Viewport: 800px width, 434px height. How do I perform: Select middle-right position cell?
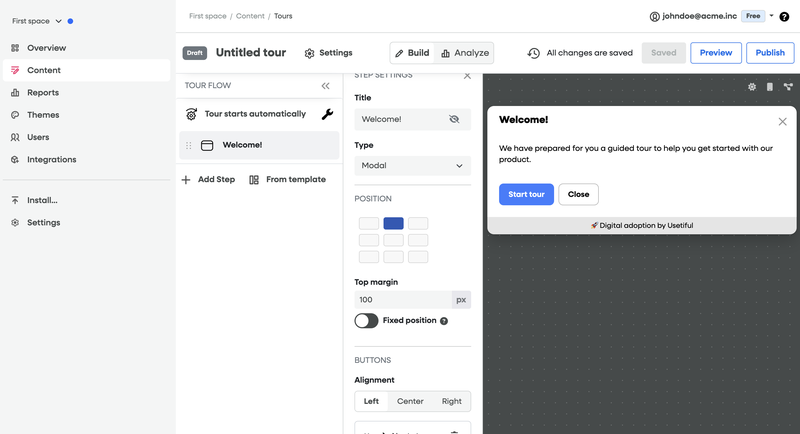pos(418,240)
